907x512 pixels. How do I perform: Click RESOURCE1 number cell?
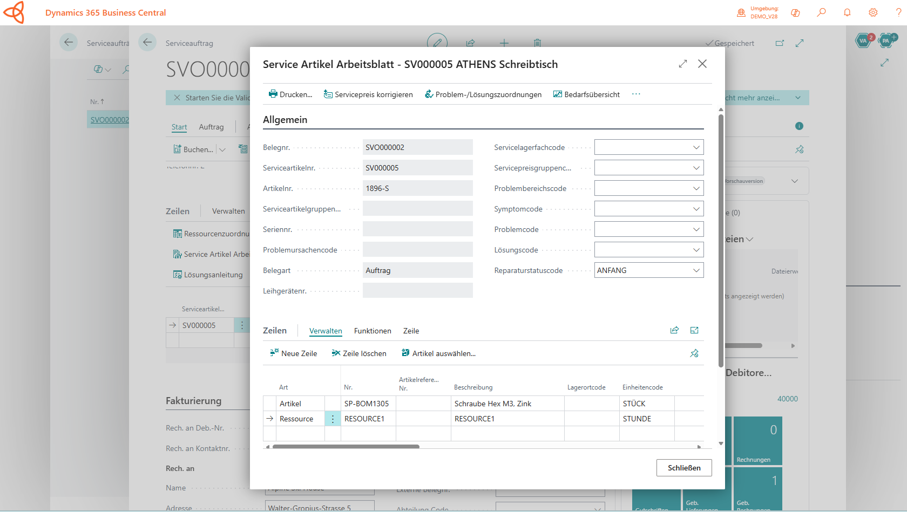click(x=368, y=418)
